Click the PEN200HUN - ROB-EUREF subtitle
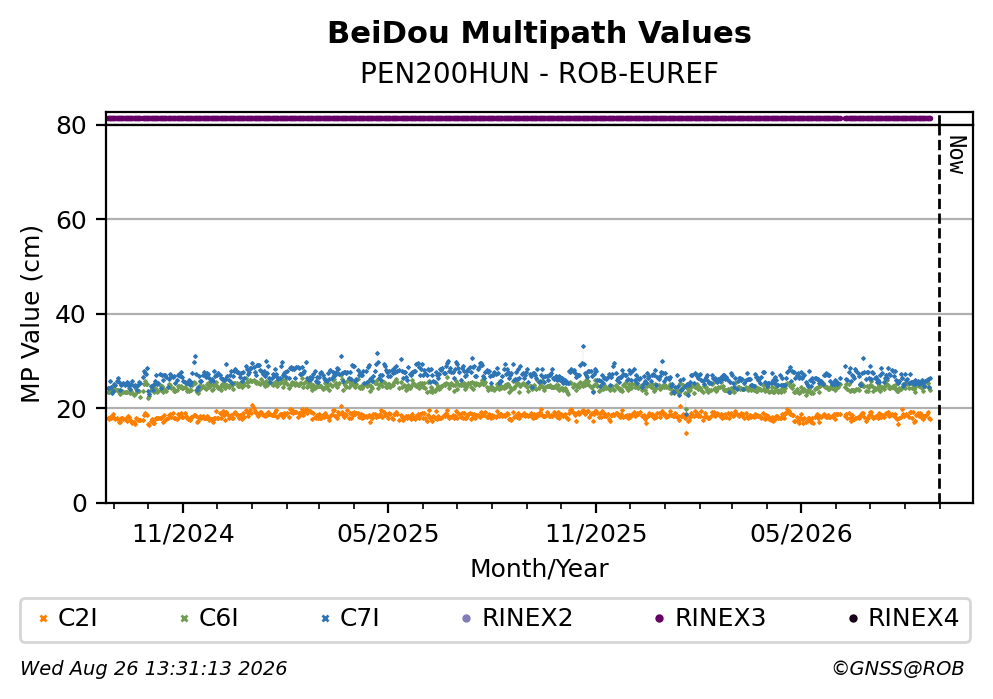The width and height of the screenshot is (993, 699). click(x=540, y=73)
